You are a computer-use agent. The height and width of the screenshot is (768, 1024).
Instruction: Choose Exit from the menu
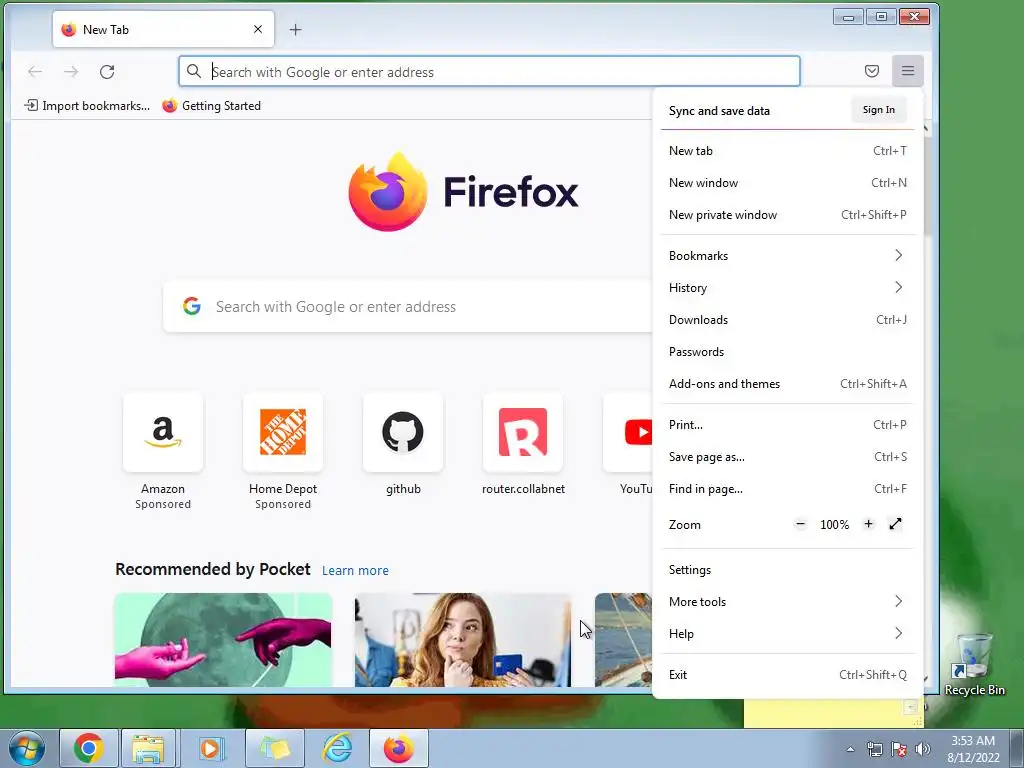click(788, 675)
